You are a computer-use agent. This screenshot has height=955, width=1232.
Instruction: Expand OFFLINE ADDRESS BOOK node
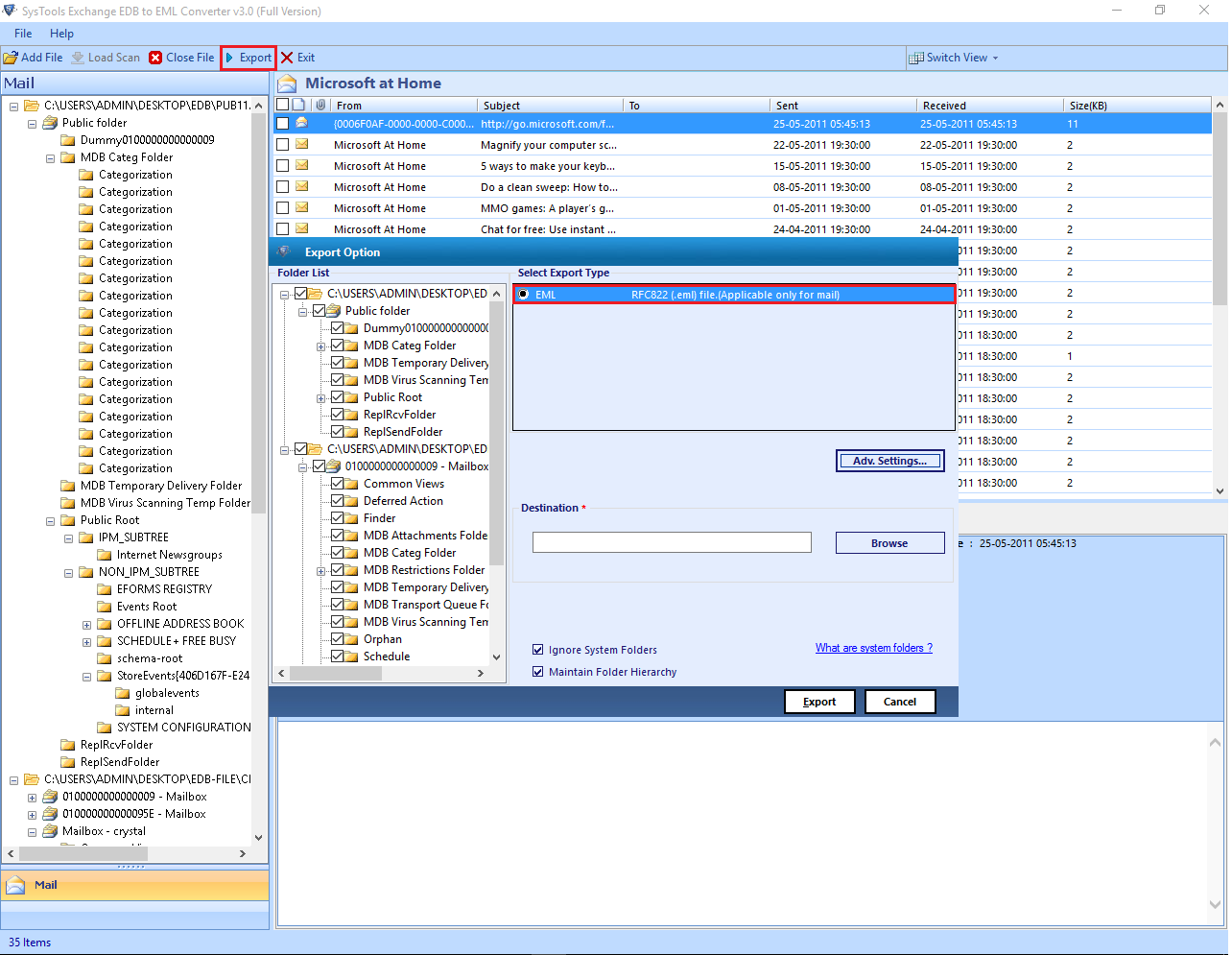(87, 625)
